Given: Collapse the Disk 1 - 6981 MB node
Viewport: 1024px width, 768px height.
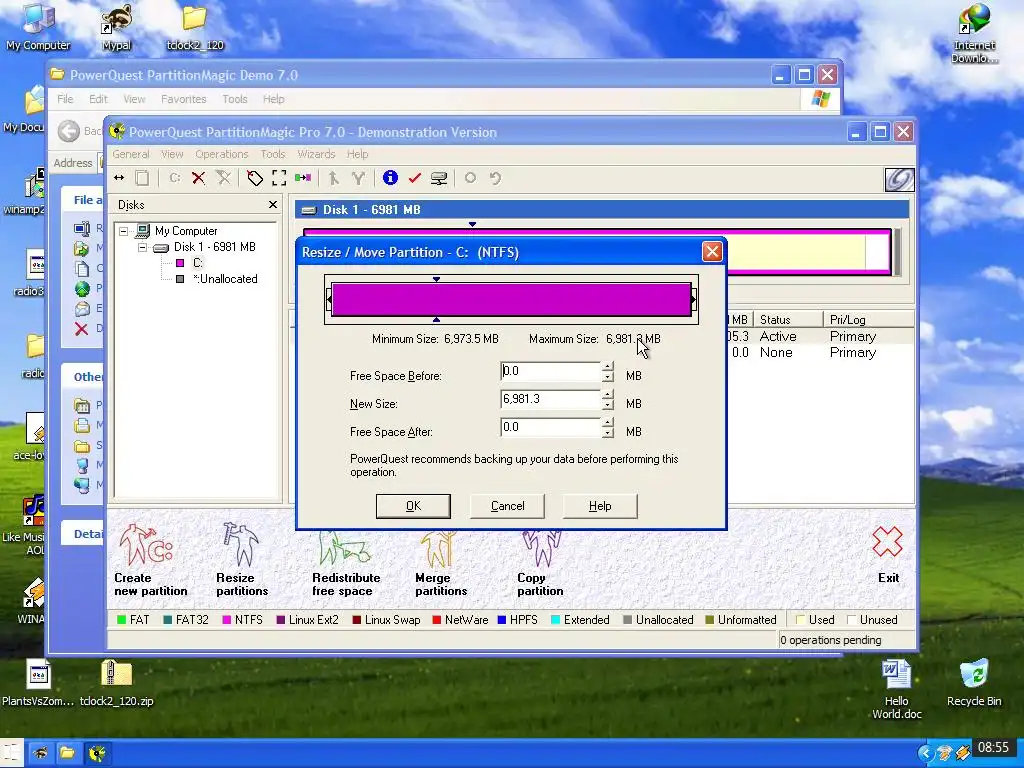Looking at the screenshot, I should [x=142, y=248].
